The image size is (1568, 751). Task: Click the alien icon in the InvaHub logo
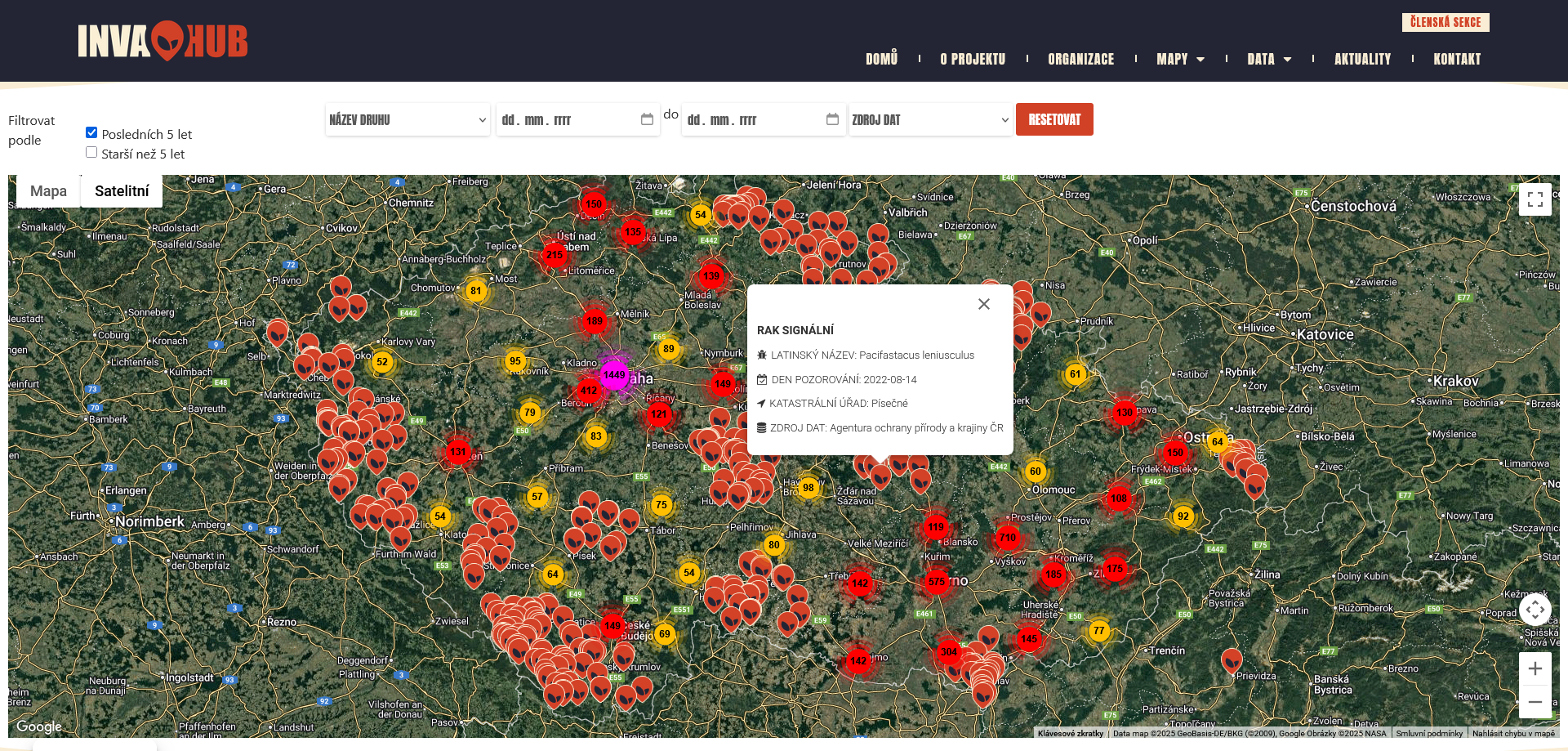[169, 38]
